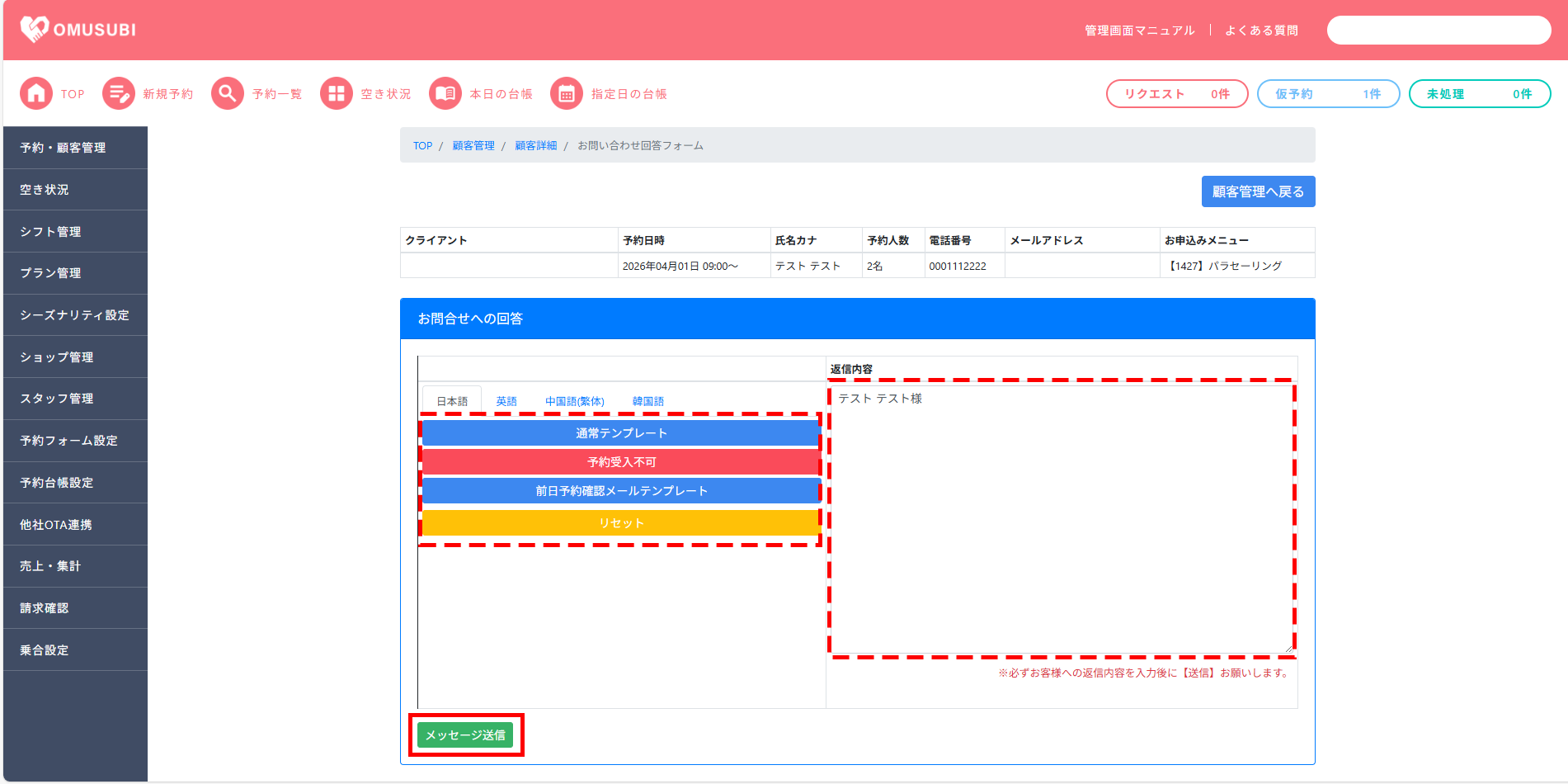This screenshot has width=1568, height=784.
Task: Click the specified-date ledger calendar icon
Action: coord(567,94)
